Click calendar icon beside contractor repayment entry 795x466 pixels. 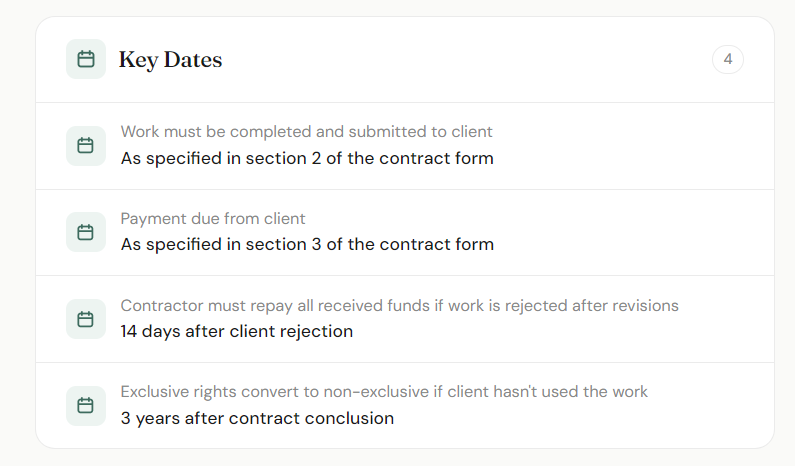coord(86,319)
